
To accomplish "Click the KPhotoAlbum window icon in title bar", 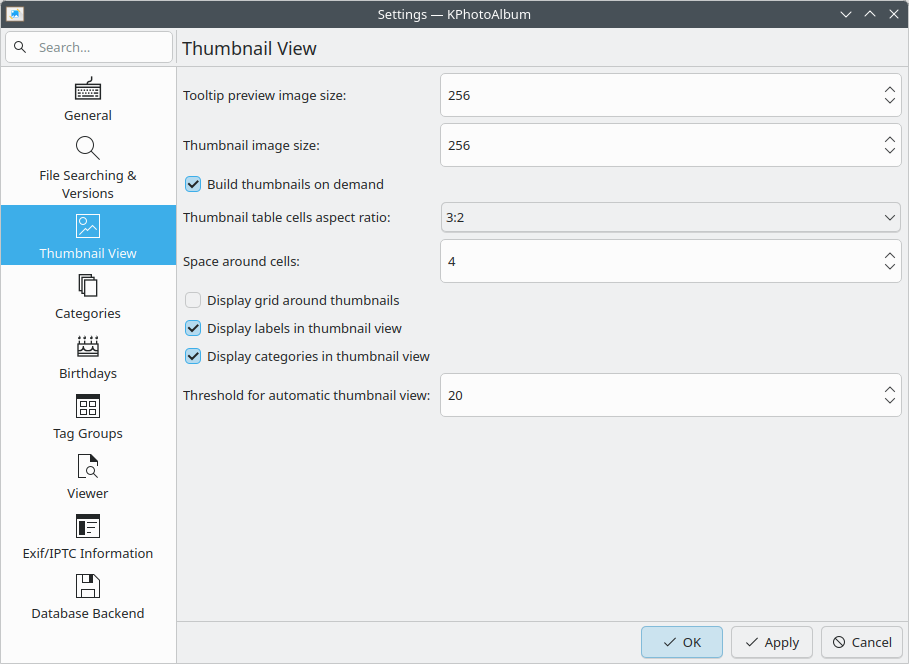I will tap(14, 14).
